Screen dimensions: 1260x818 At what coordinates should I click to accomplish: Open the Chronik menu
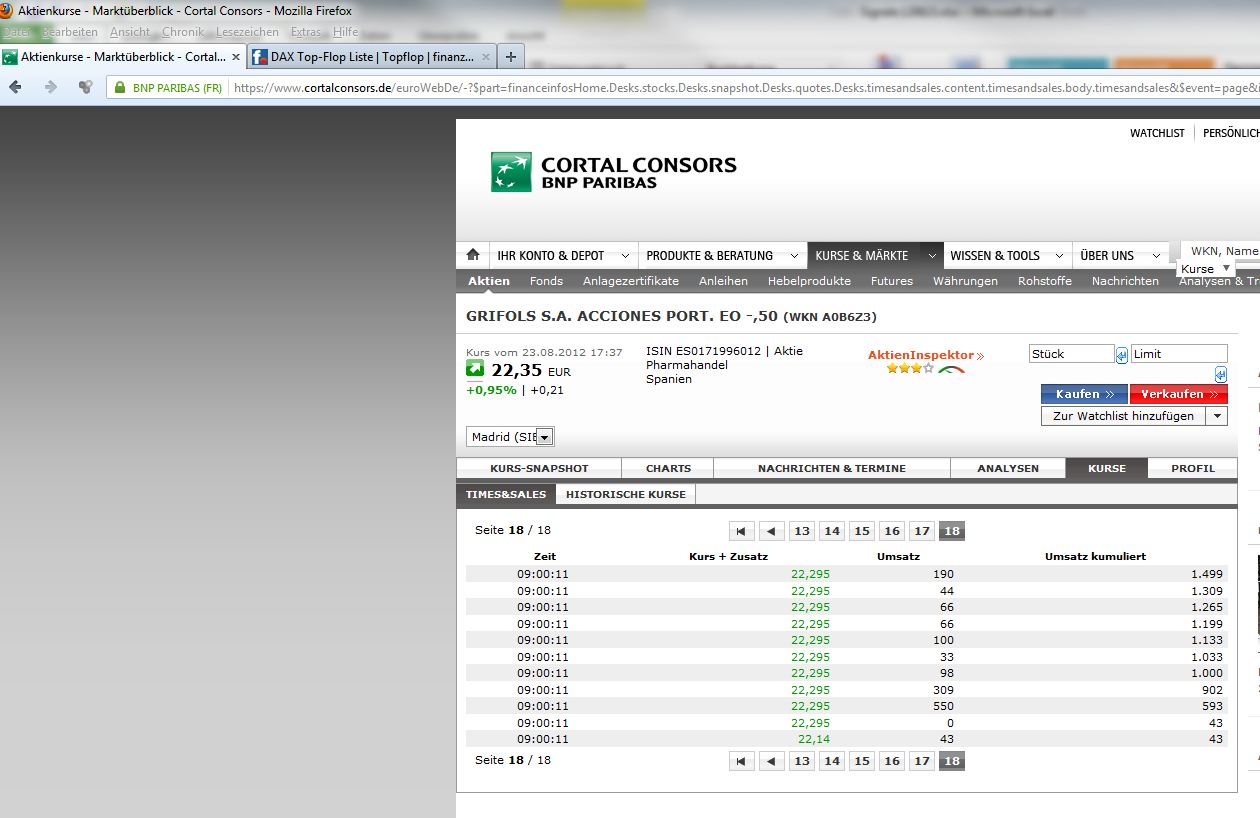(183, 32)
